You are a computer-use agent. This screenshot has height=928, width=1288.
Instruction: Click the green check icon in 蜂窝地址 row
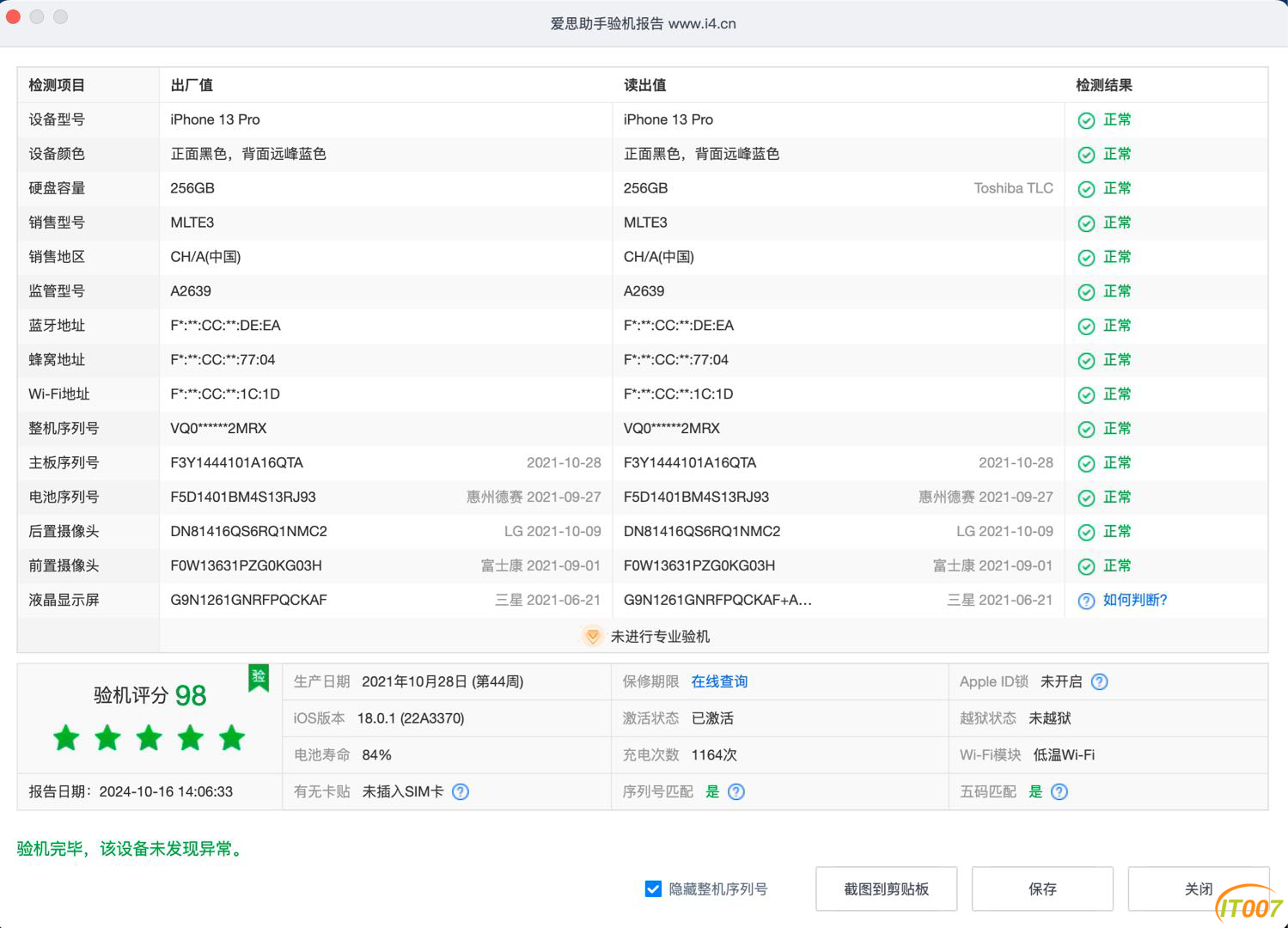1086,361
